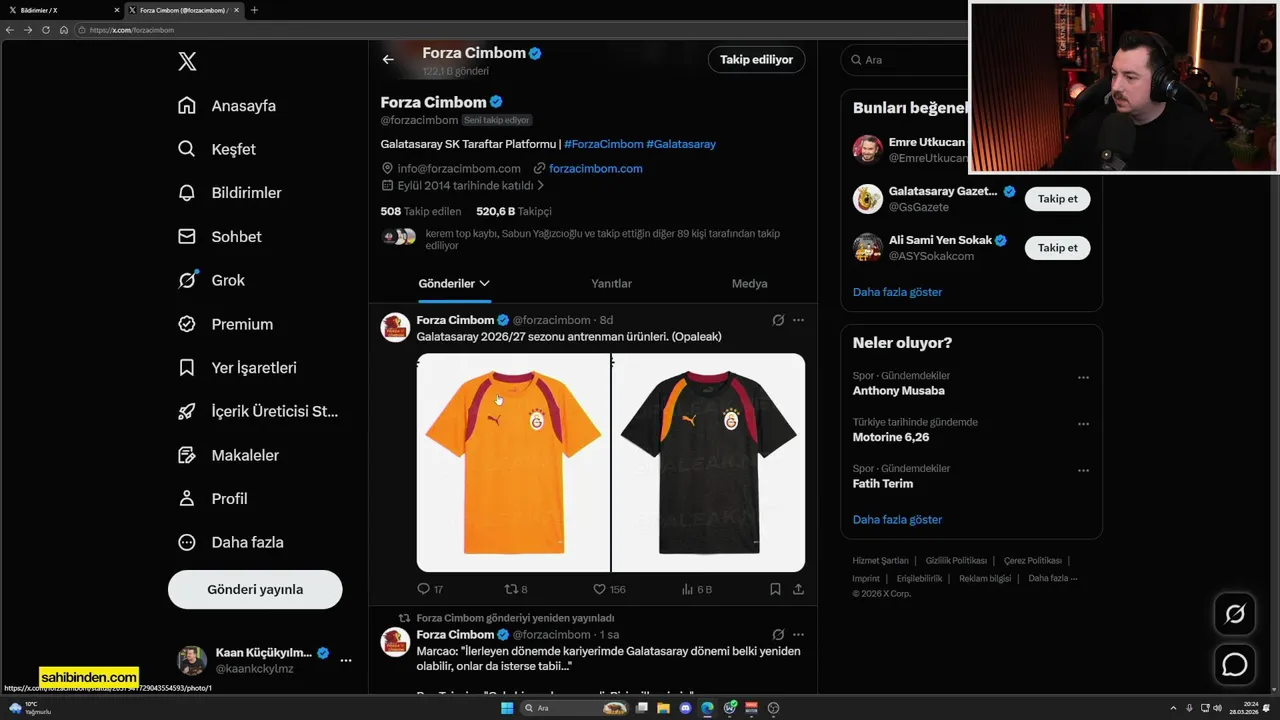Image resolution: width=1280 pixels, height=720 pixels.
Task: Open Microsoft Edge taskbar icon
Action: tap(707, 708)
